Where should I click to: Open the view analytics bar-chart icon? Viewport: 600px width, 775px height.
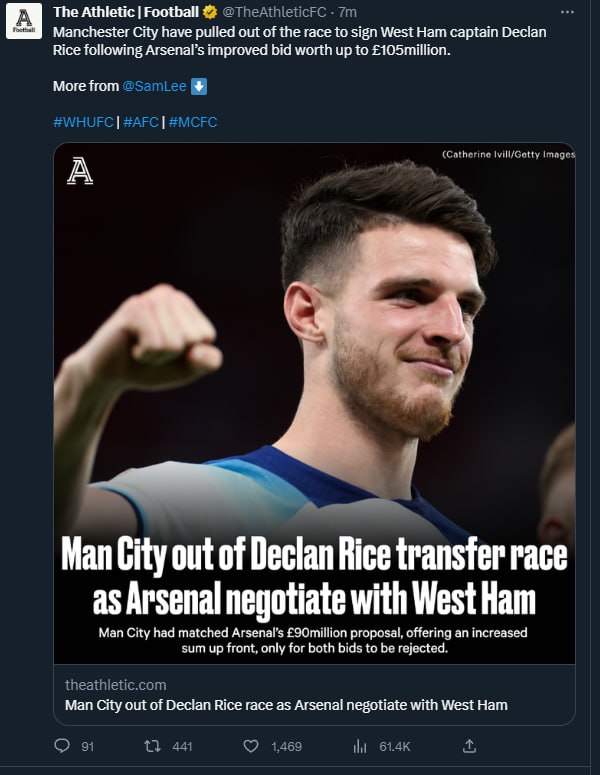coord(361,746)
